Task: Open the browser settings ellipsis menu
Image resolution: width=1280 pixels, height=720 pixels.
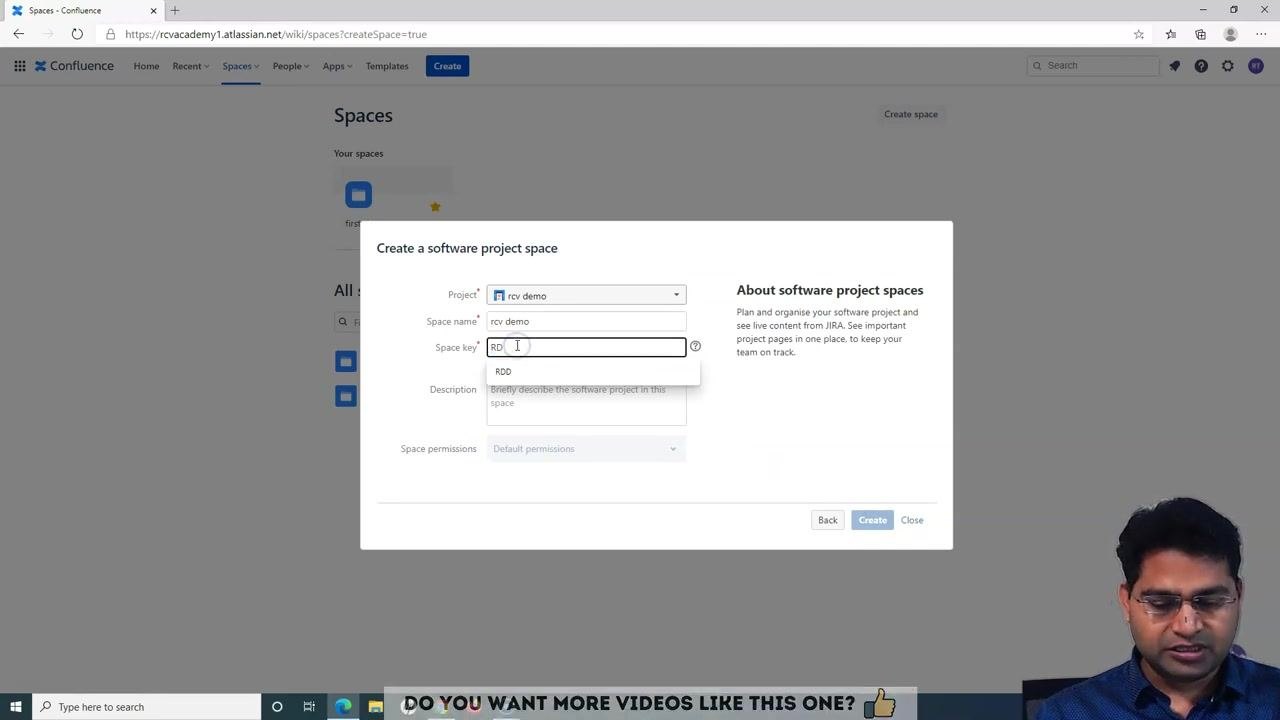Action: 1261,34
